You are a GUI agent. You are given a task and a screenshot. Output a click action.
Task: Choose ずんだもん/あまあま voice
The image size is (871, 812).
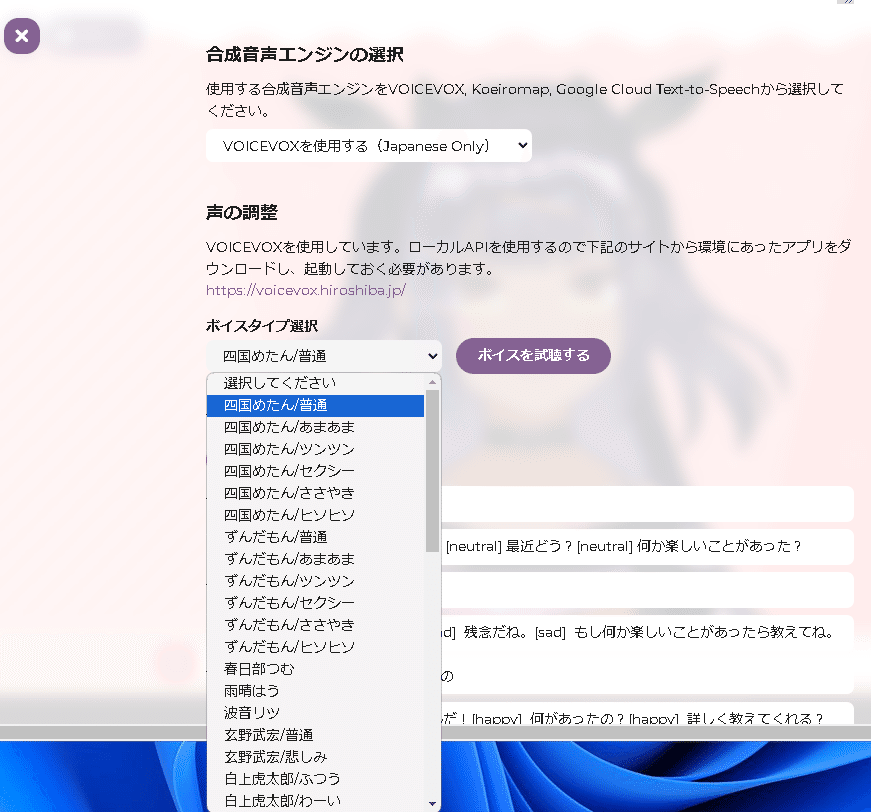coord(316,559)
